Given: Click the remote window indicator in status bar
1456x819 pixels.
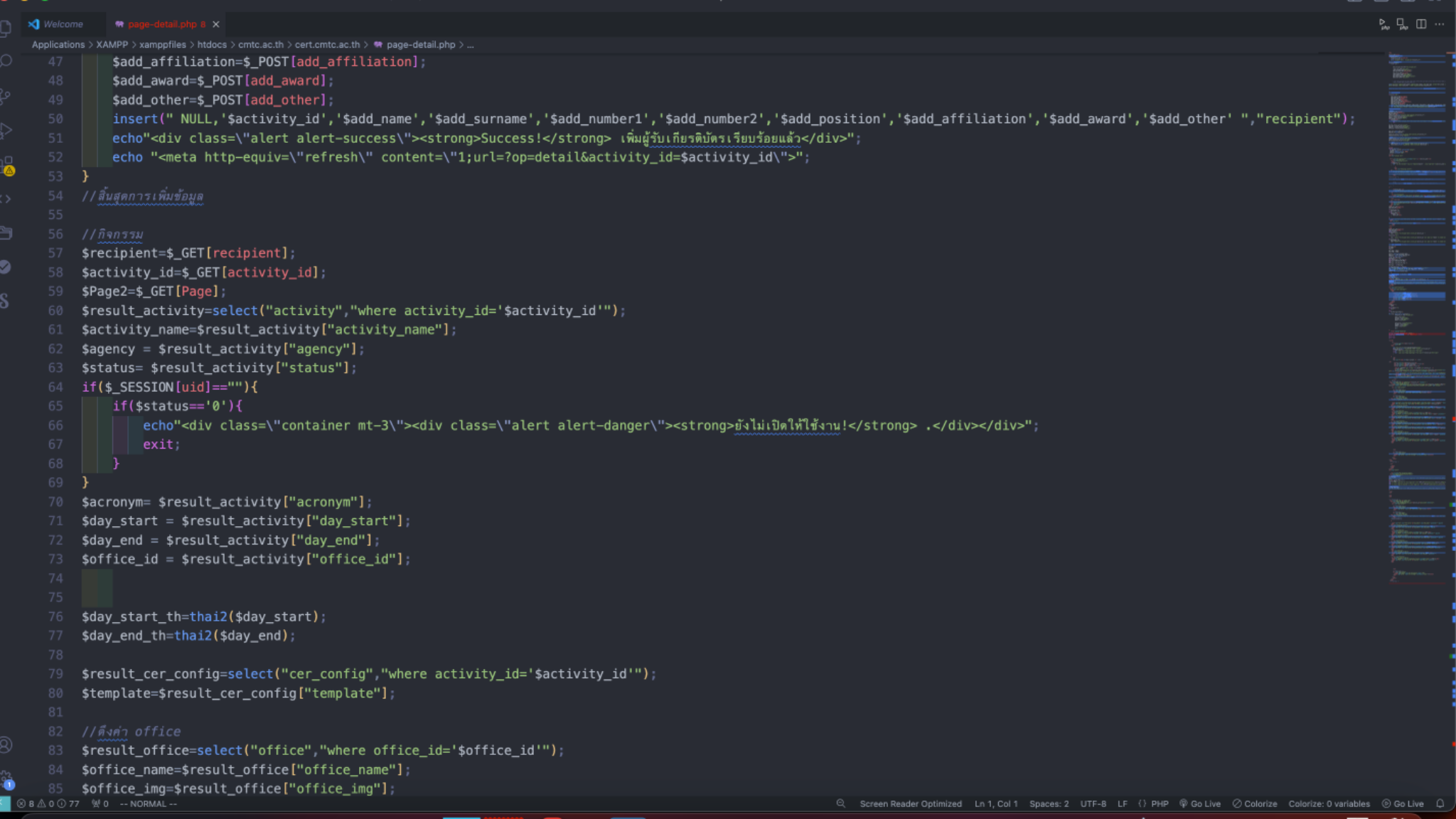Looking at the screenshot, I should 5,803.
